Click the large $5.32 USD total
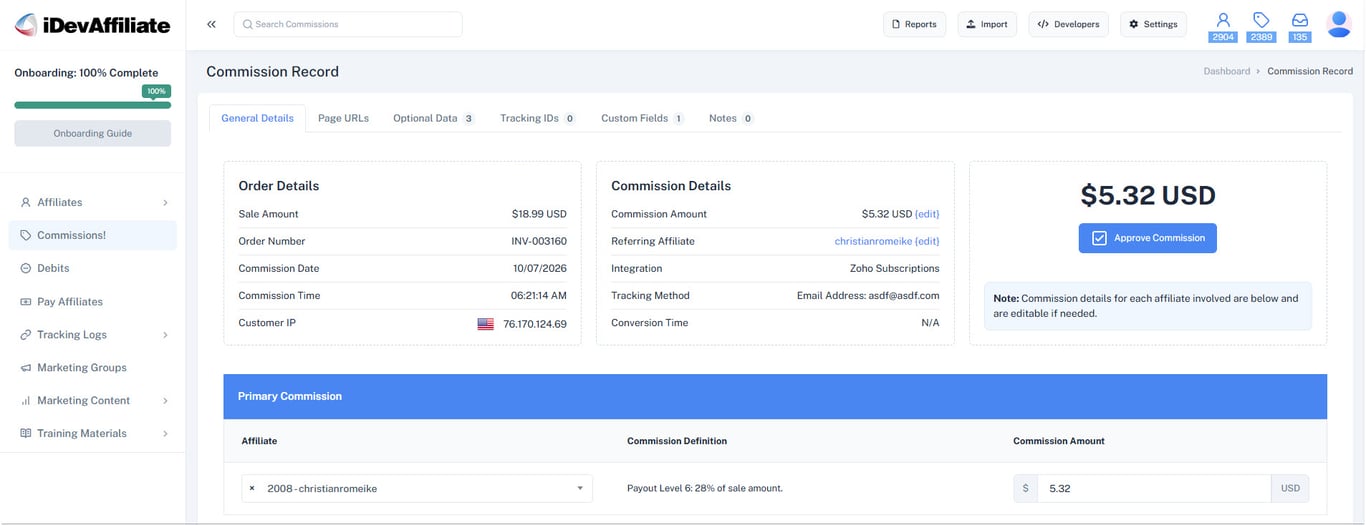This screenshot has width=1366, height=525. [x=1148, y=195]
